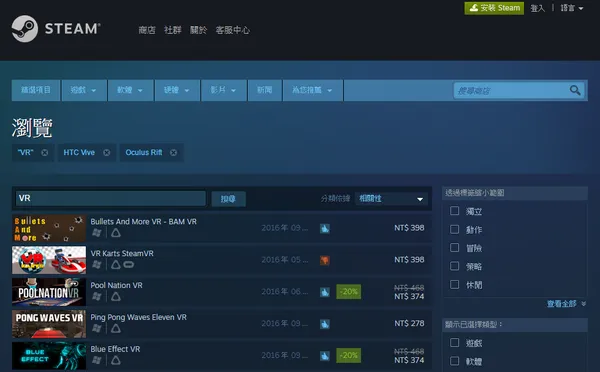The height and width of the screenshot is (372, 600).
Task: Click the Steam logo icon
Action: click(25, 29)
